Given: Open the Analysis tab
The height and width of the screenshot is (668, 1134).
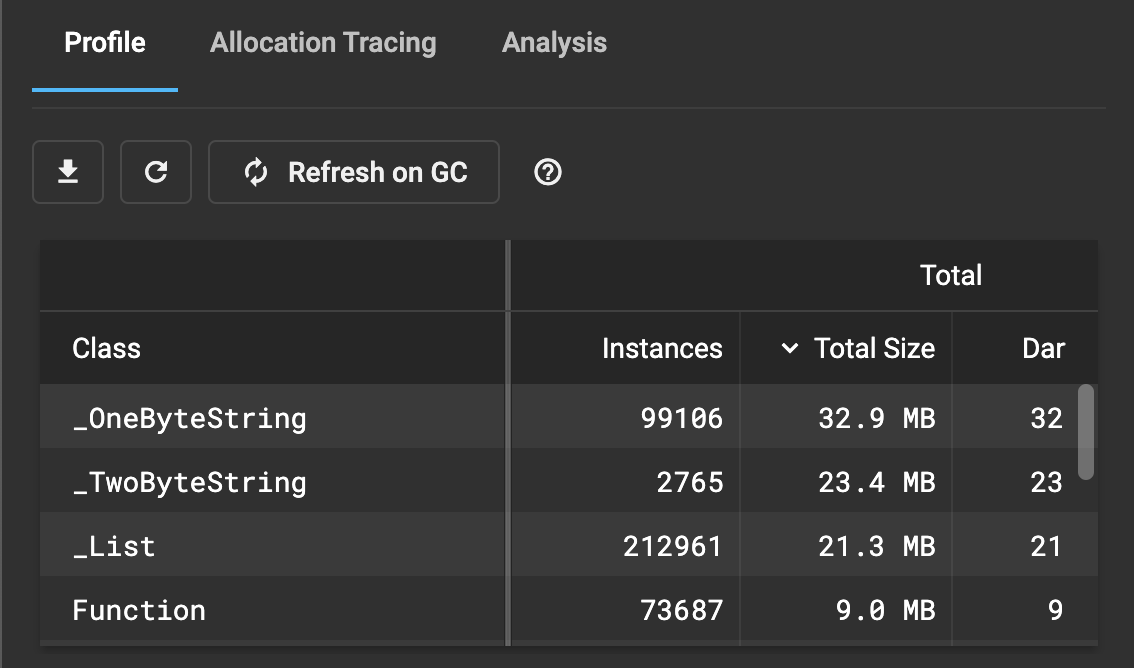Looking at the screenshot, I should 554,43.
